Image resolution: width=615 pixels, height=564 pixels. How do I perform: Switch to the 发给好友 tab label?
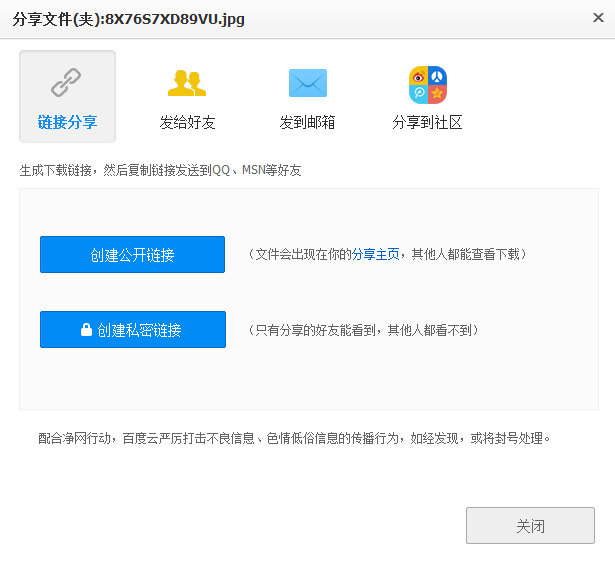click(187, 122)
